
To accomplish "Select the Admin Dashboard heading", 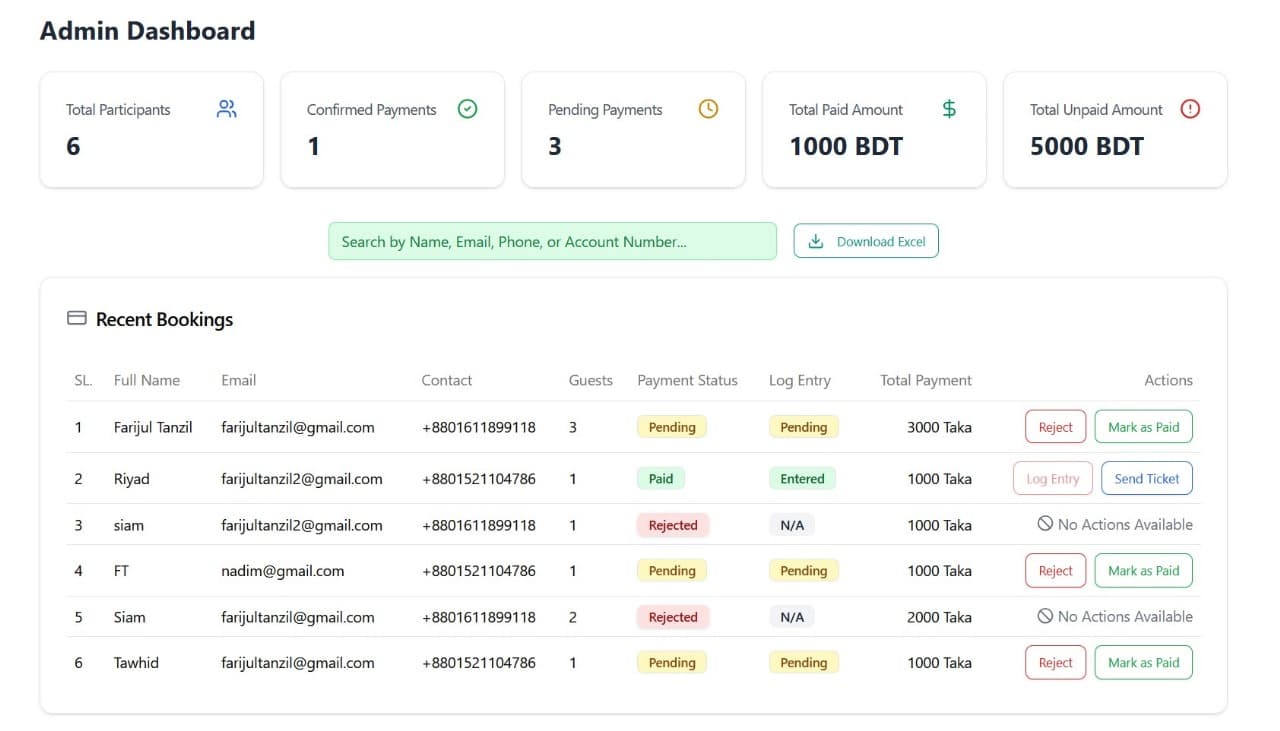I will [146, 30].
